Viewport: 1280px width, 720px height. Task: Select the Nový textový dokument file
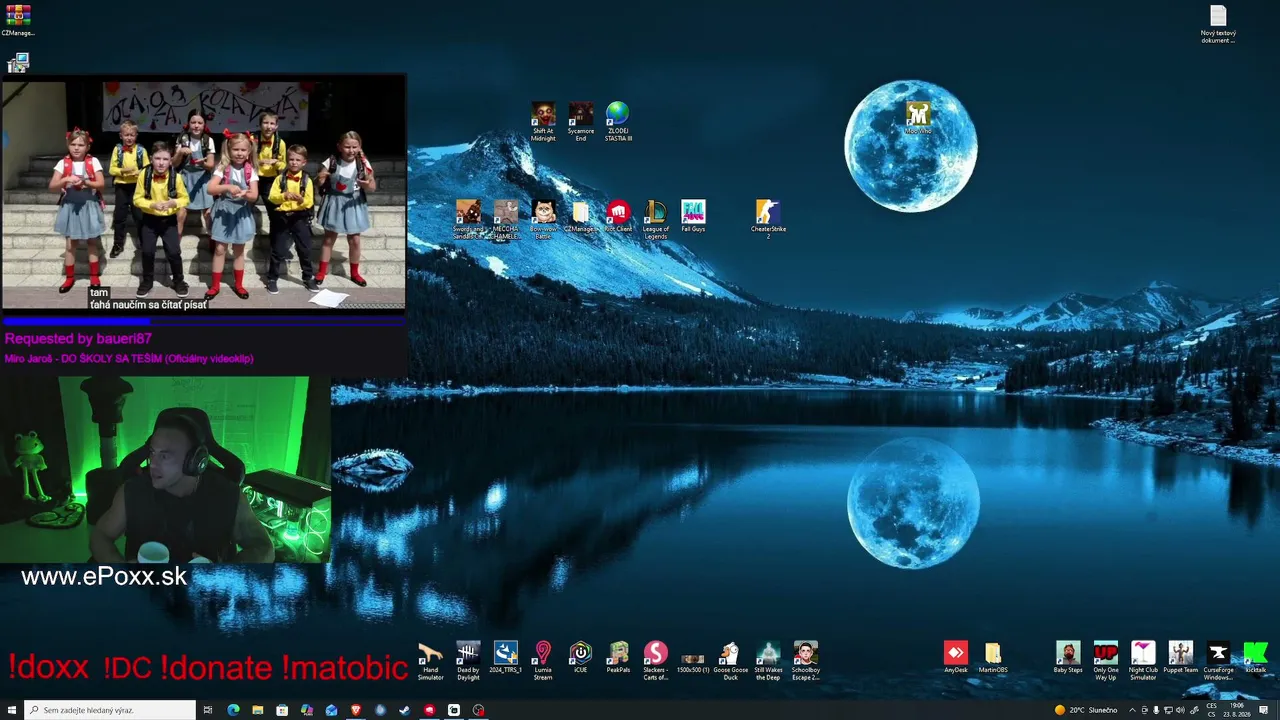[x=1218, y=24]
